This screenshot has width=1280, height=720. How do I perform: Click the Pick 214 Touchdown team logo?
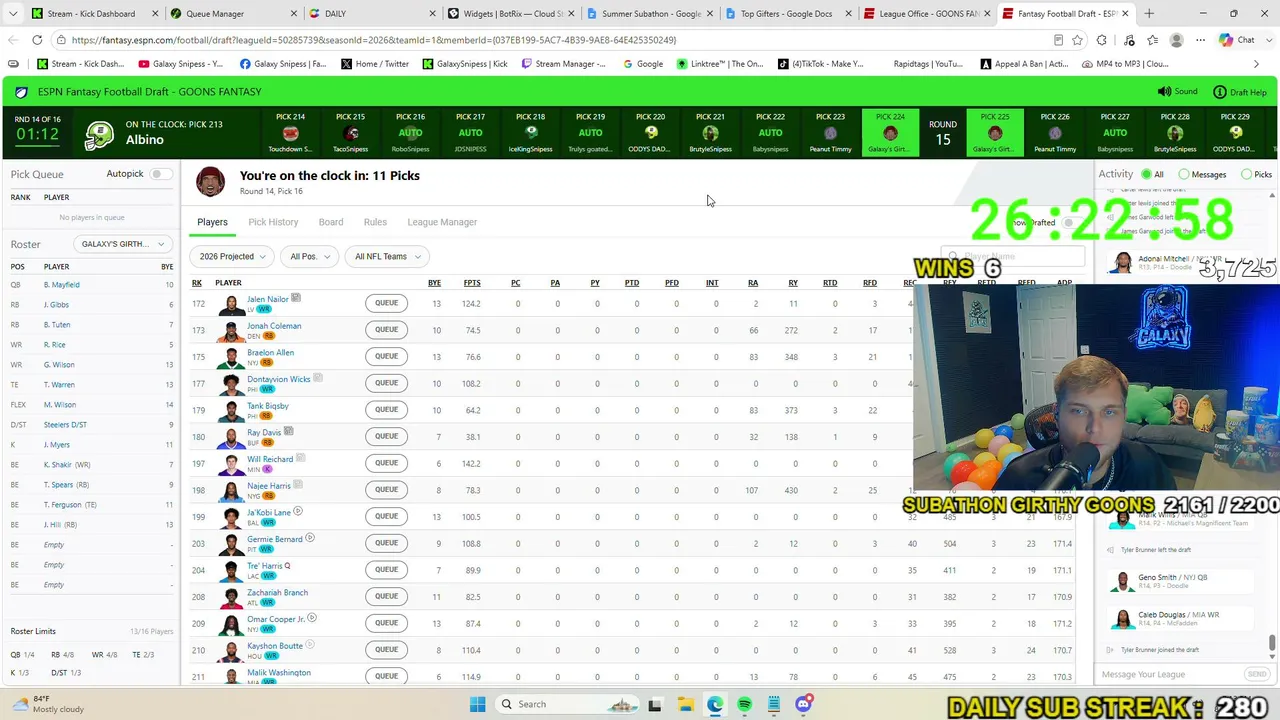pos(290,133)
